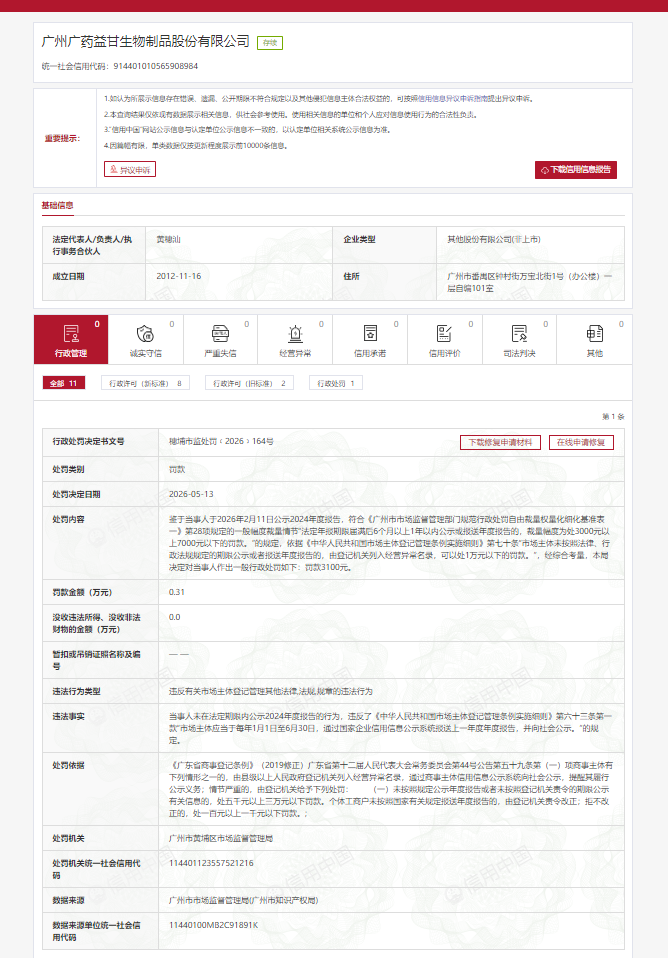This screenshot has width=668, height=958.
Task: Click the decision date 2026-05-13
Action: coord(191,494)
